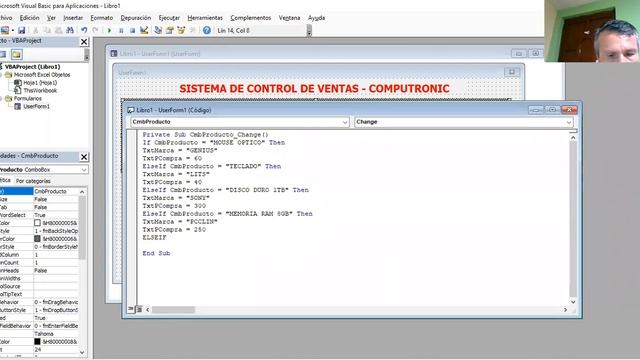
Task: Expand toolbar options arrow after Lin 14 Col 8
Action: [309, 31]
